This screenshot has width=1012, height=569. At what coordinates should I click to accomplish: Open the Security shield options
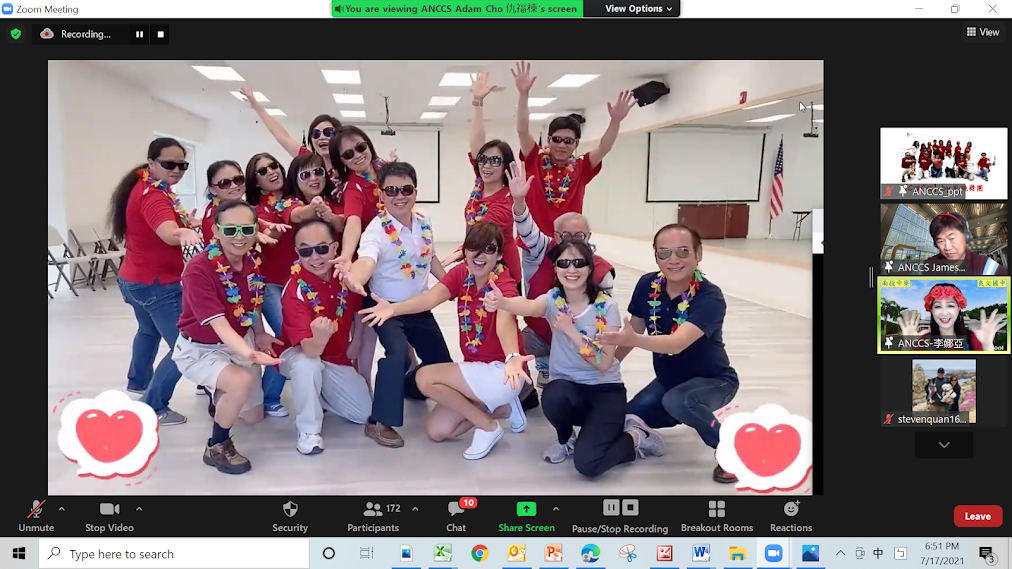coord(290,515)
